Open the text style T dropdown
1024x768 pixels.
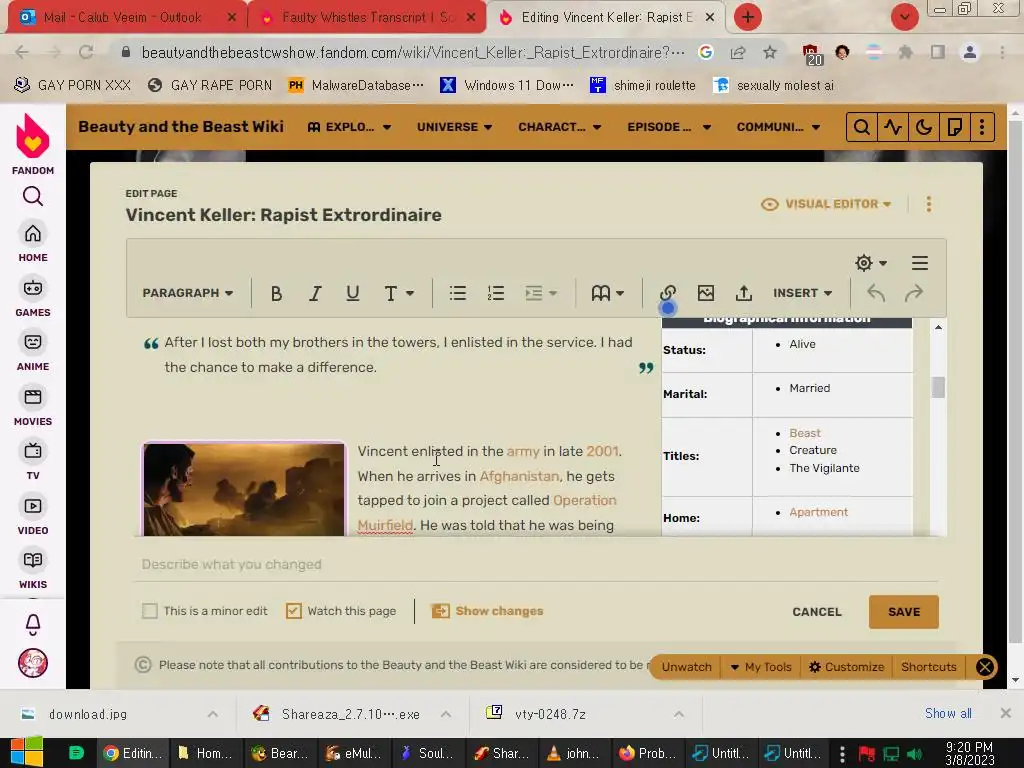[x=398, y=293]
